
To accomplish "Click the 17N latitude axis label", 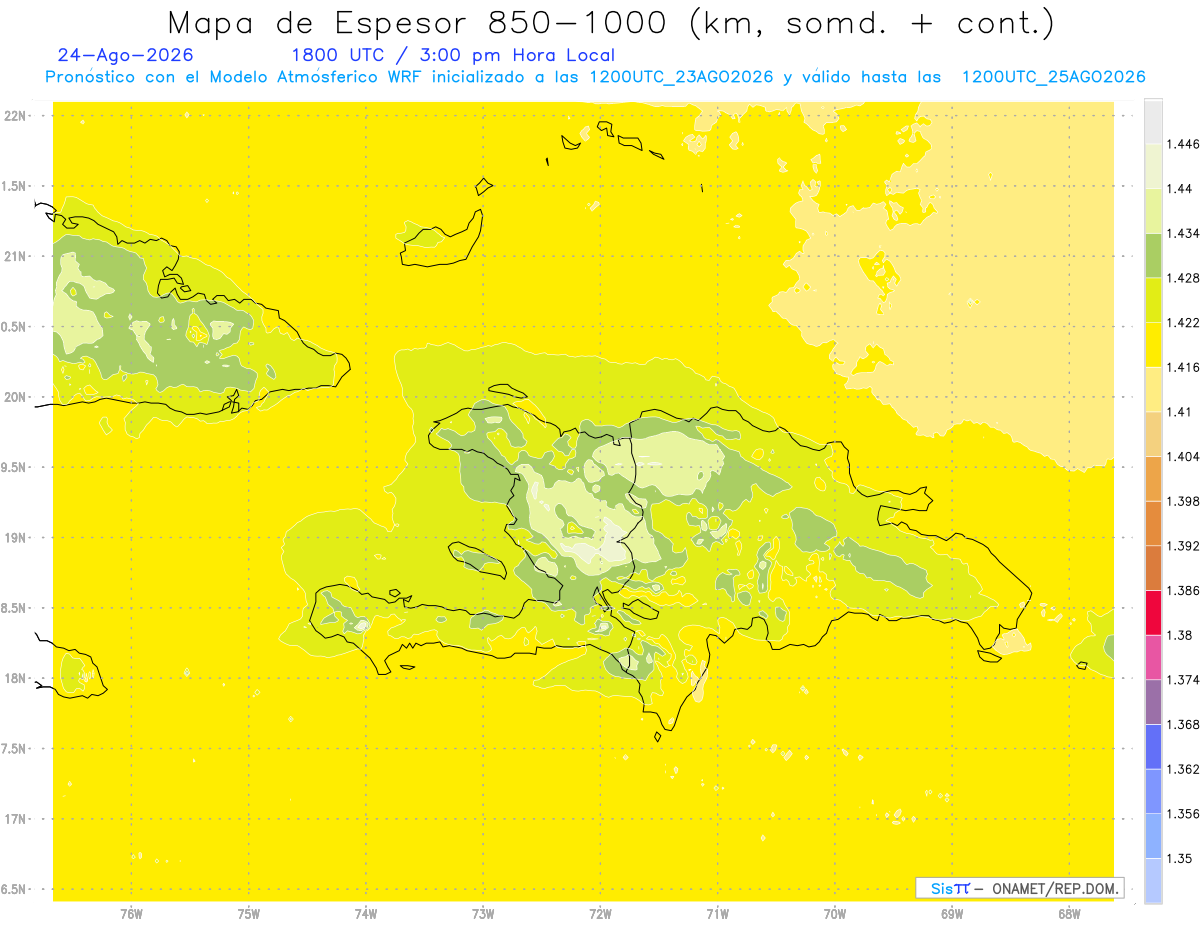I will (14, 819).
